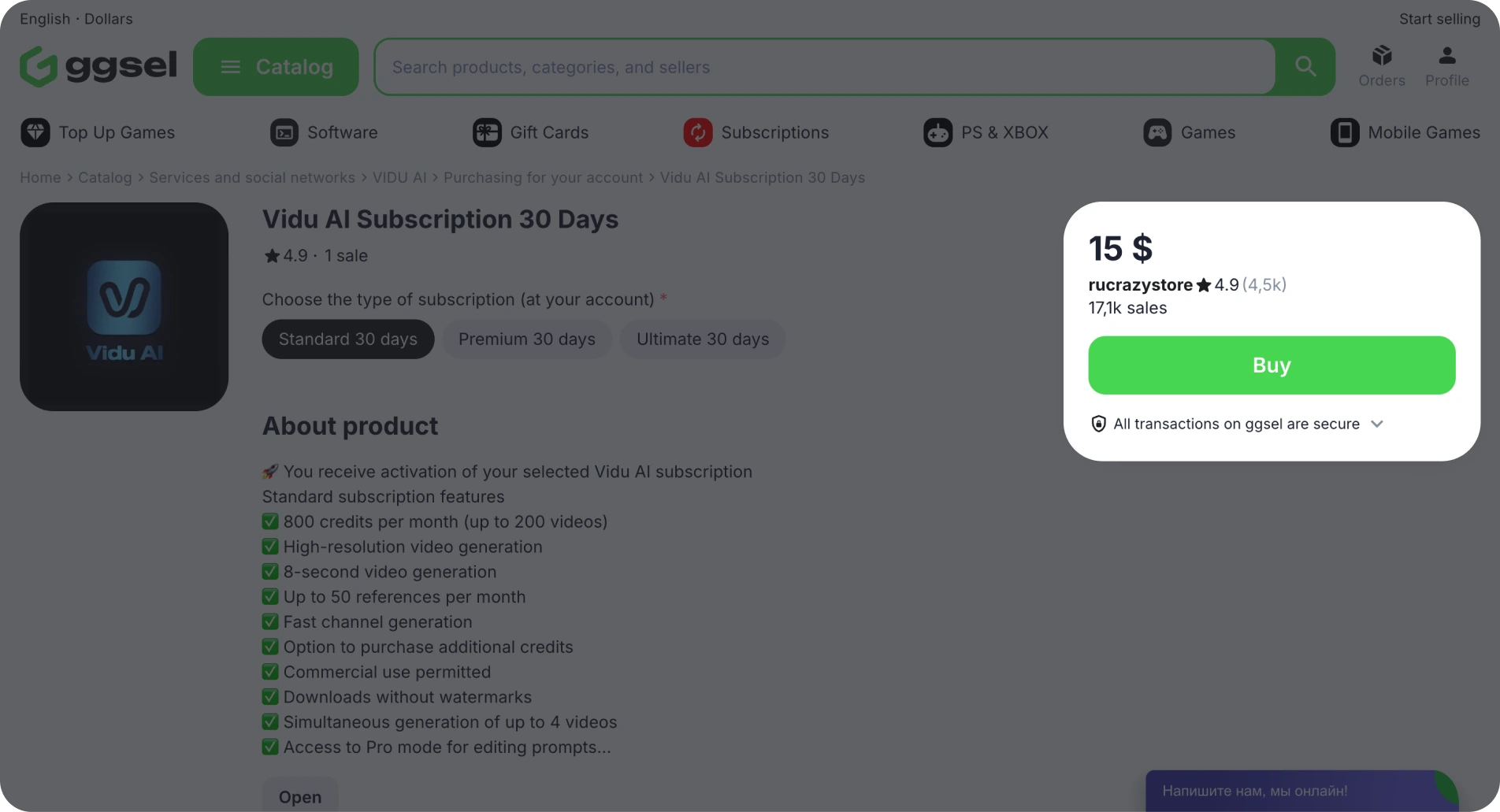Viewport: 1500px width, 812px height.
Task: Select Standard 30 days subscription
Action: pos(347,339)
